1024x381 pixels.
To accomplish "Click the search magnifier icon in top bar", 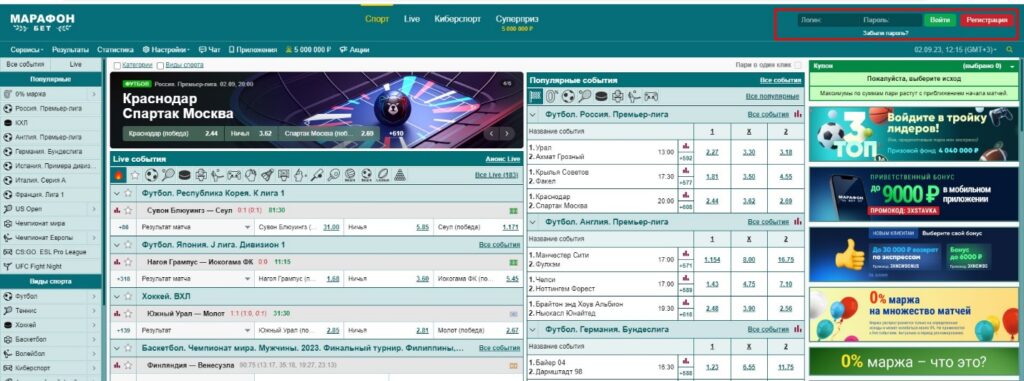I will [1009, 49].
